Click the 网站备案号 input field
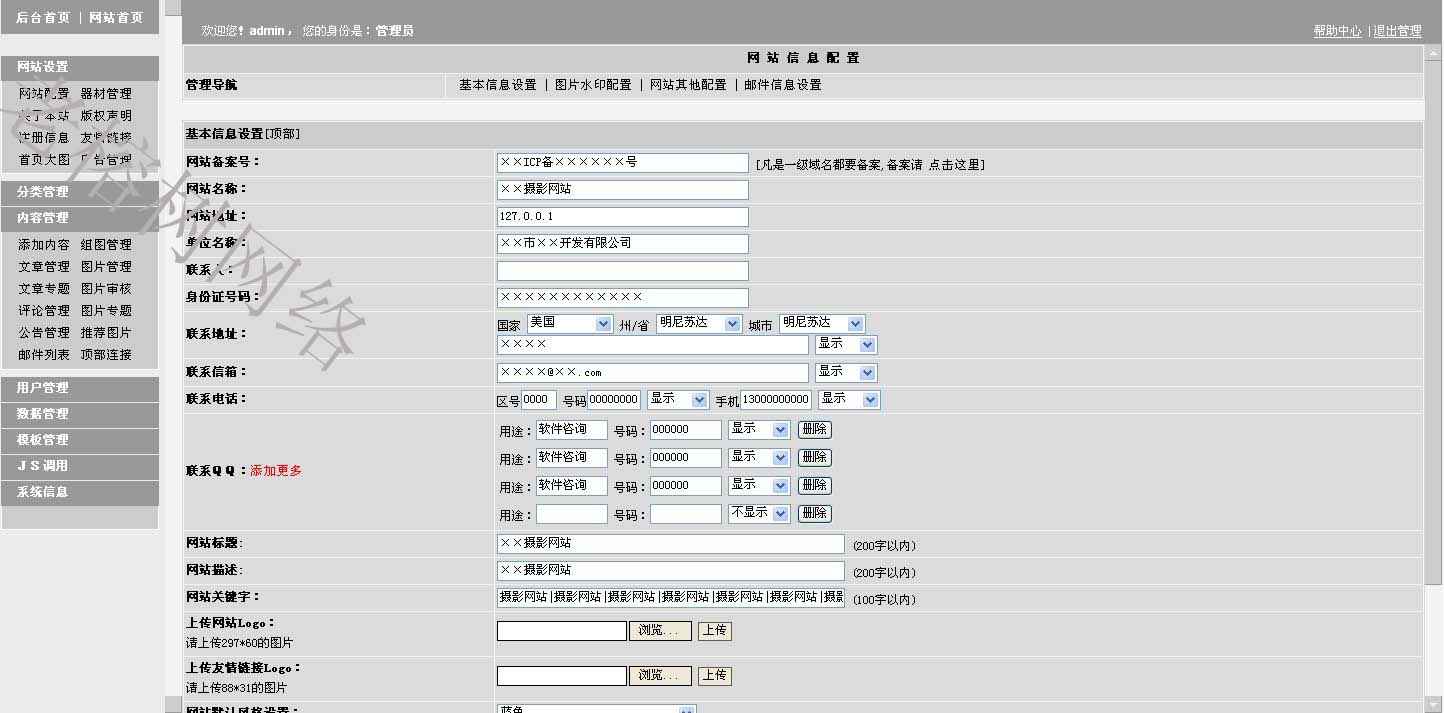The width and height of the screenshot is (1444, 713). tap(622, 162)
